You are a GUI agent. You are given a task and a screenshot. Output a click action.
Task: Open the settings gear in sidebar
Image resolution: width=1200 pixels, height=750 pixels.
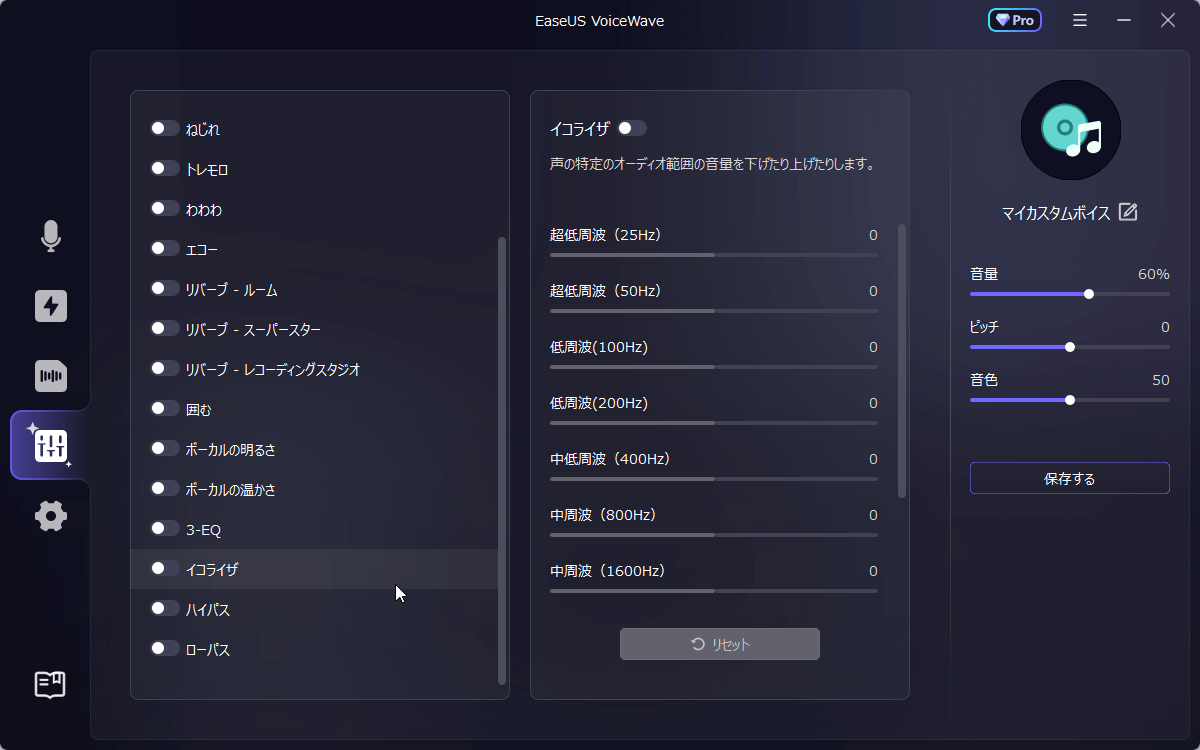pyautogui.click(x=51, y=516)
